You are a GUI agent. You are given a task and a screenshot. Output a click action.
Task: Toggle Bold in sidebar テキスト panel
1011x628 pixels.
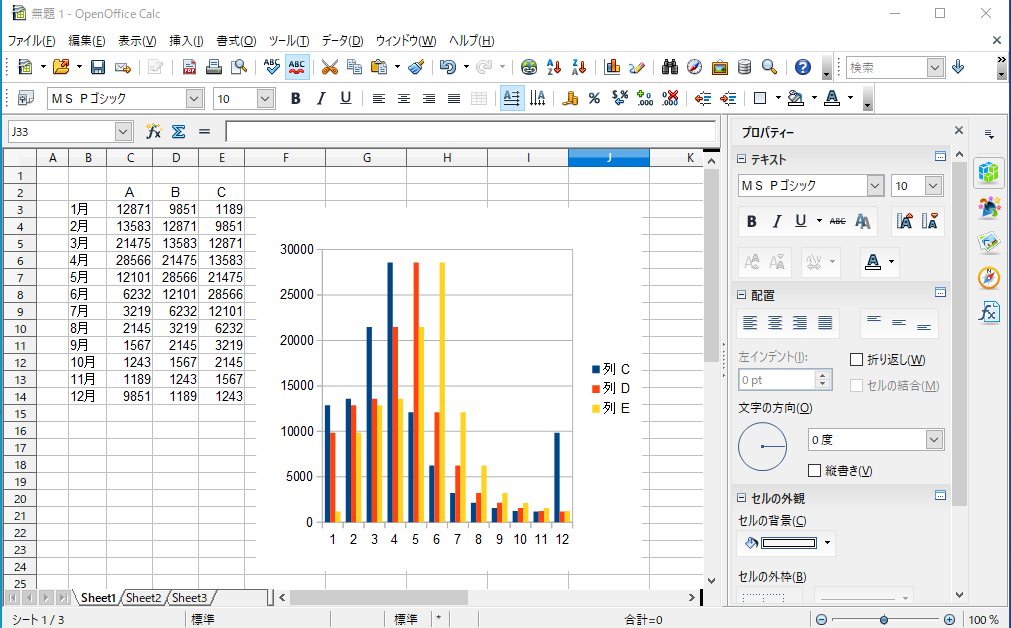pyautogui.click(x=751, y=222)
